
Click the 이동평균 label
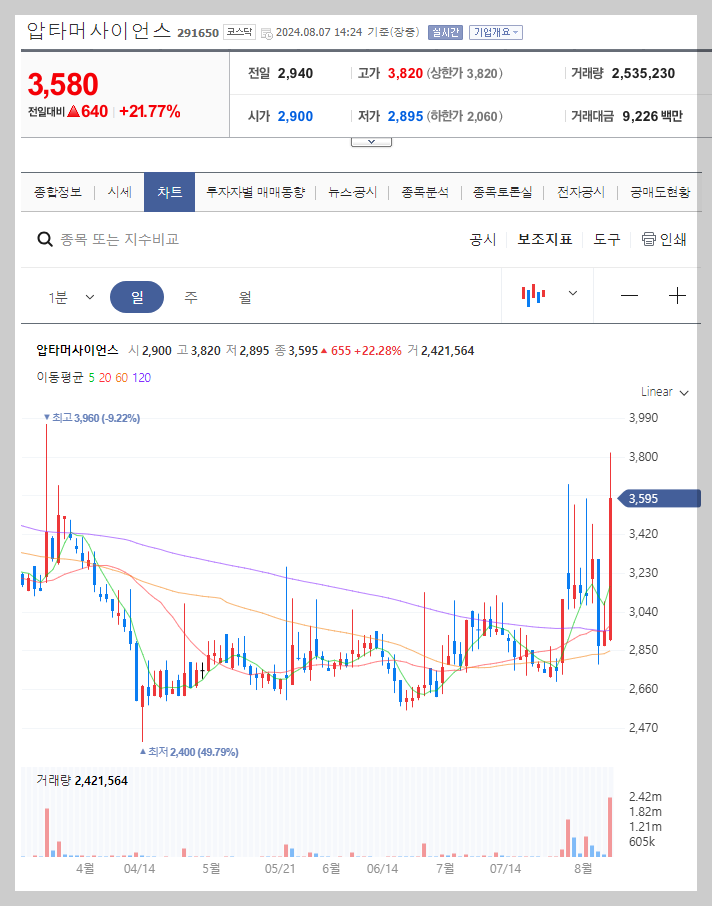click(x=60, y=377)
